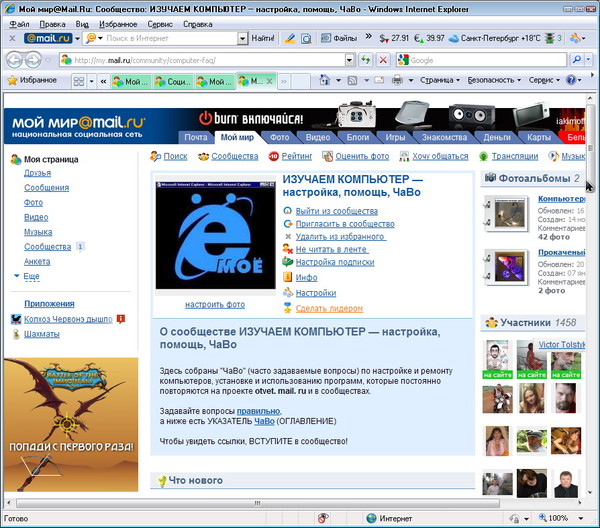Viewport: 600px width, 528px height.
Task: Click the traffic light indicator in Mail.ru toolbar
Action: pyautogui.click(x=550, y=38)
